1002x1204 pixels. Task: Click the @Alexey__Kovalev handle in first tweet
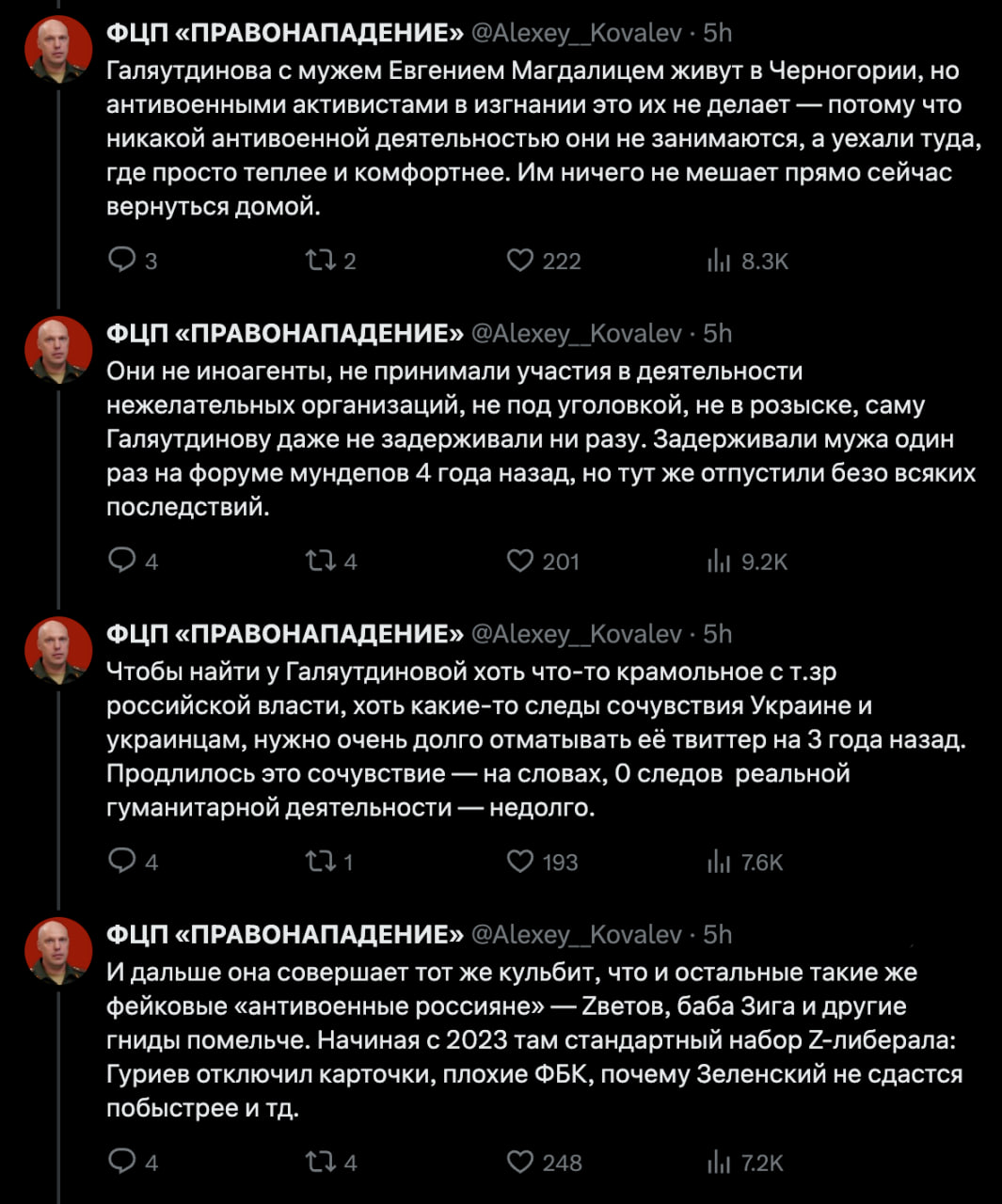(575, 34)
